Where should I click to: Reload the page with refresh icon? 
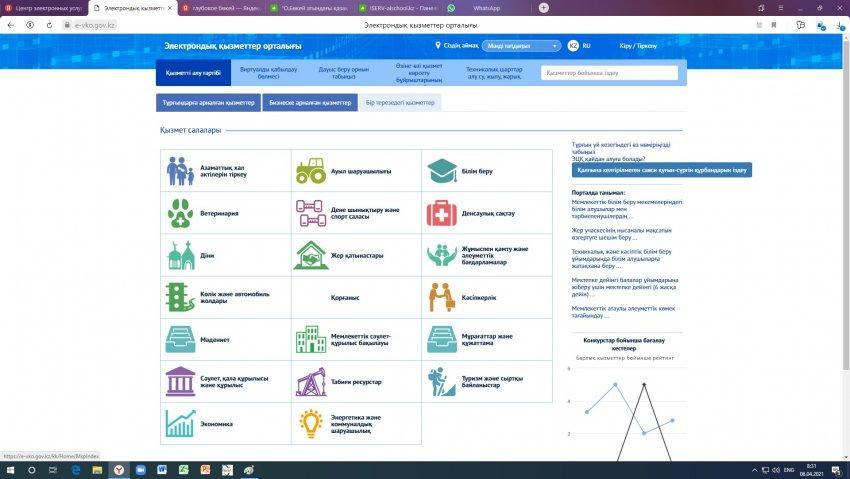pyautogui.click(x=49, y=25)
